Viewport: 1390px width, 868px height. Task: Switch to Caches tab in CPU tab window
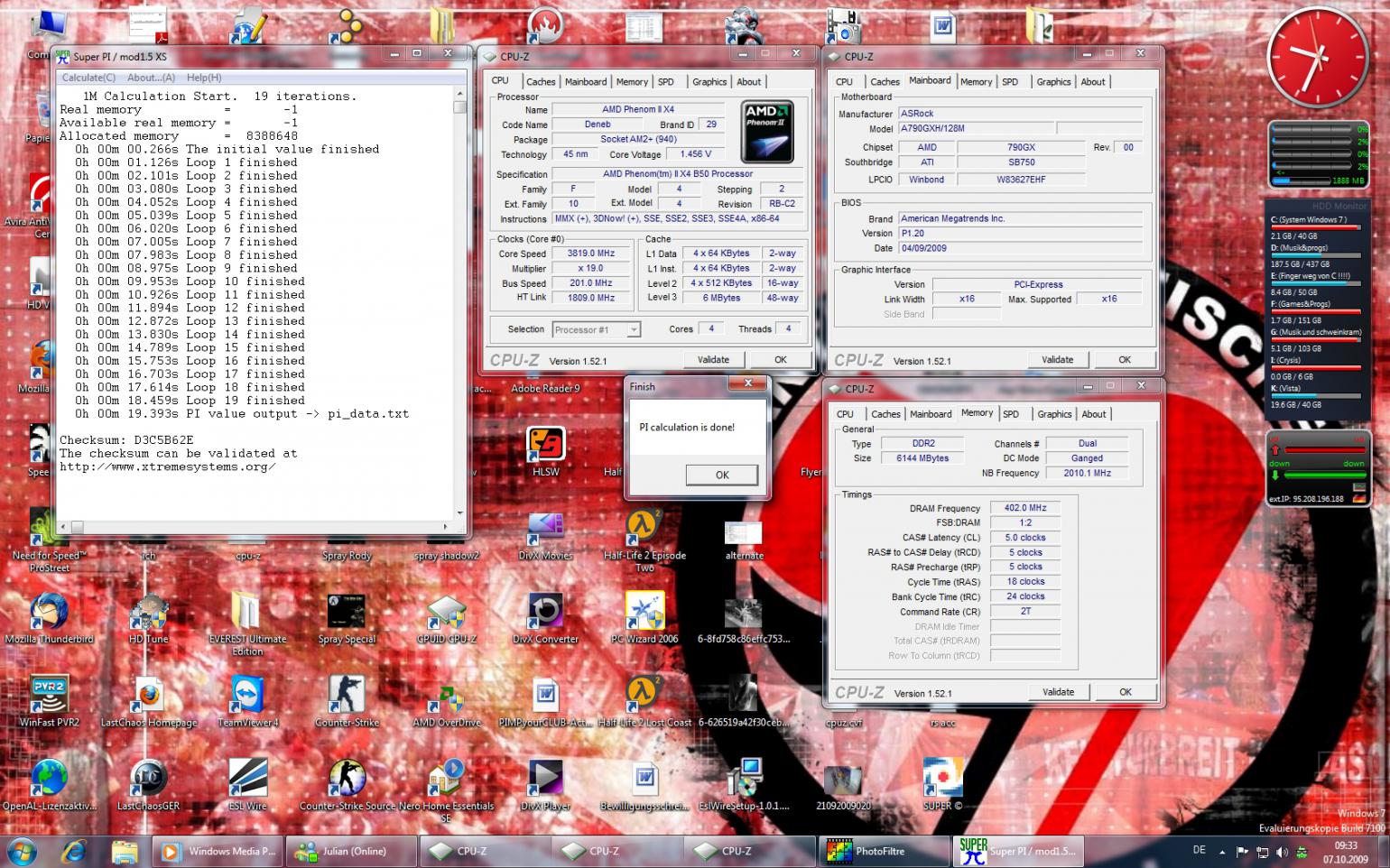coord(541,81)
